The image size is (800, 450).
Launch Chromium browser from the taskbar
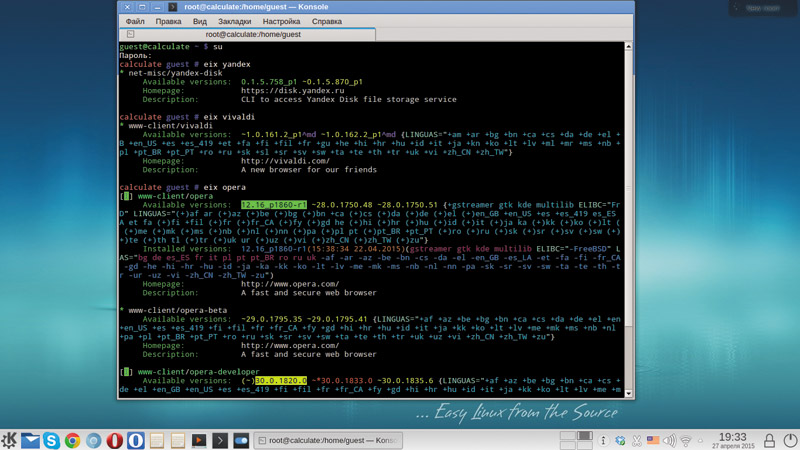coord(93,440)
